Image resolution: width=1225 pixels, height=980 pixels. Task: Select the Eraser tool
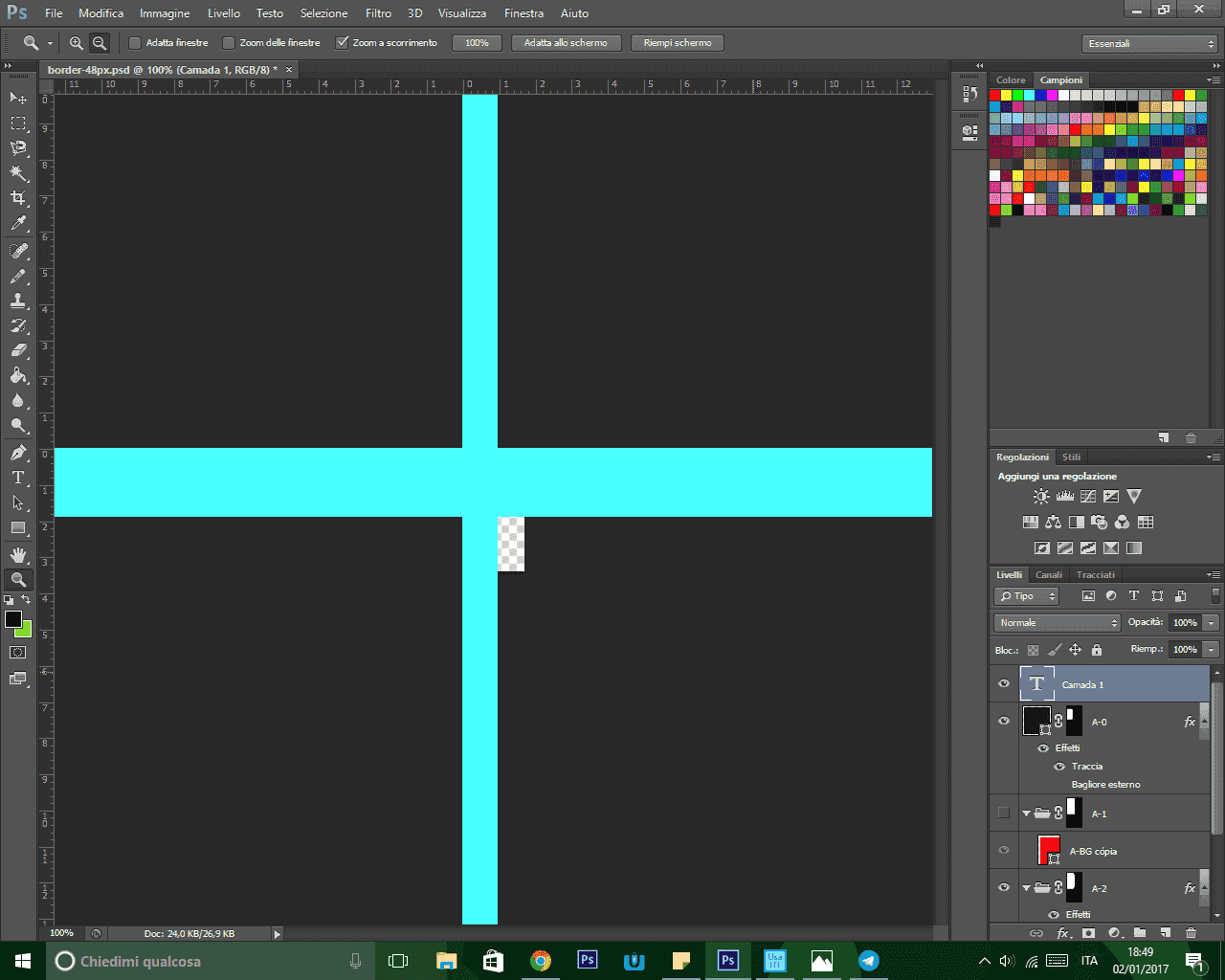pos(18,350)
